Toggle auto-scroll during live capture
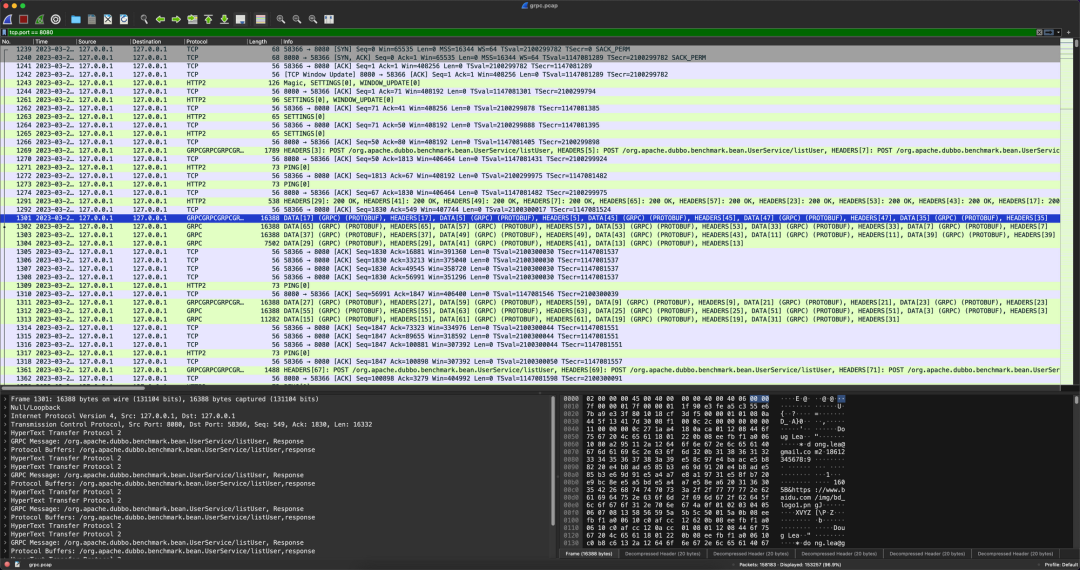Screen dimensions: 1080x570 (x=240, y=19)
